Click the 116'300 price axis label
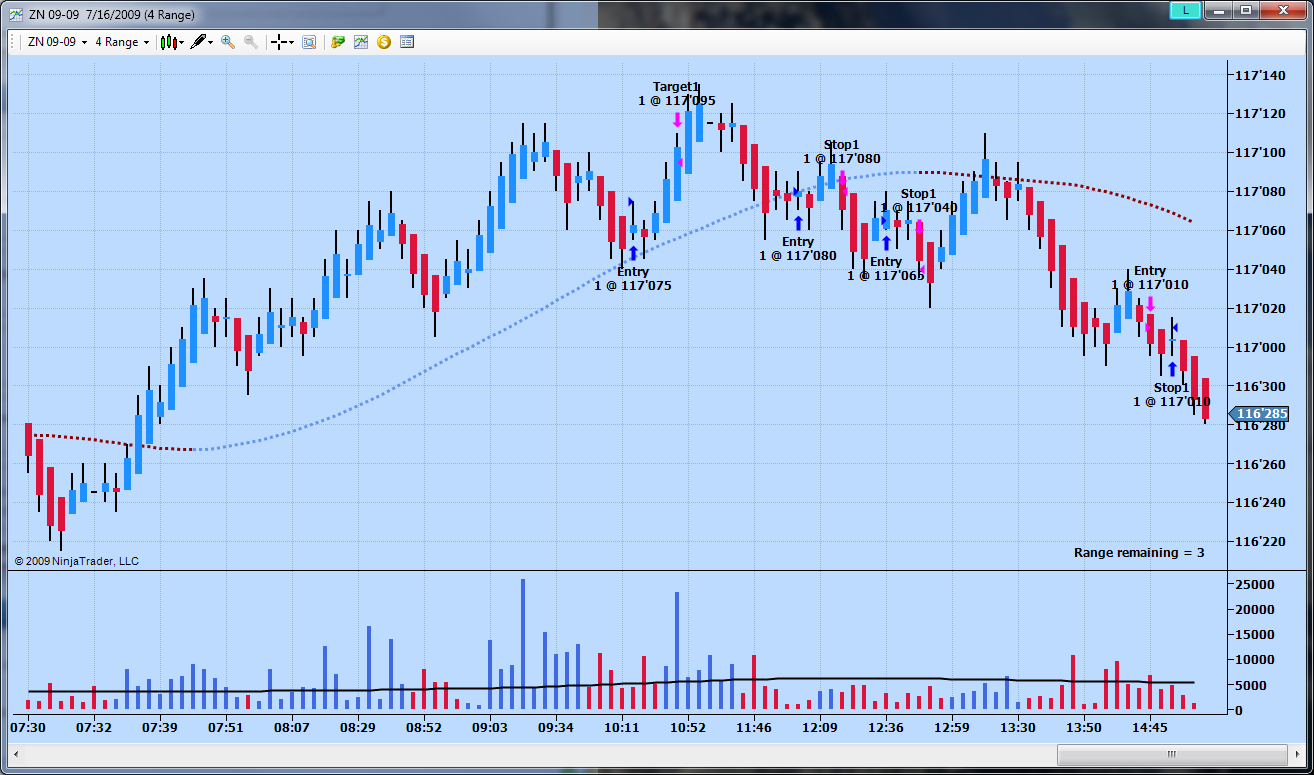This screenshot has height=775, width=1314. pyautogui.click(x=1260, y=387)
